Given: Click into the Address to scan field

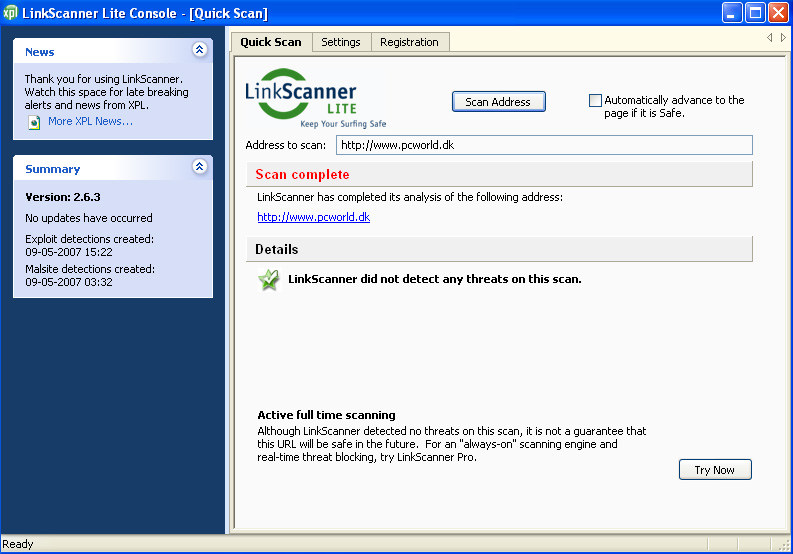Looking at the screenshot, I should [x=543, y=145].
